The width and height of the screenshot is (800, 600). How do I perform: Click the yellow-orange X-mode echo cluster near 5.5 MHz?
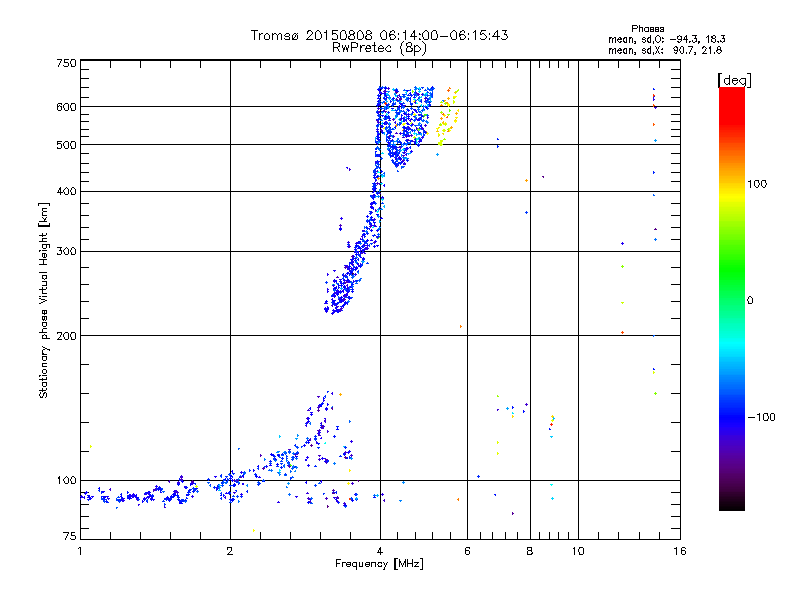[447, 117]
